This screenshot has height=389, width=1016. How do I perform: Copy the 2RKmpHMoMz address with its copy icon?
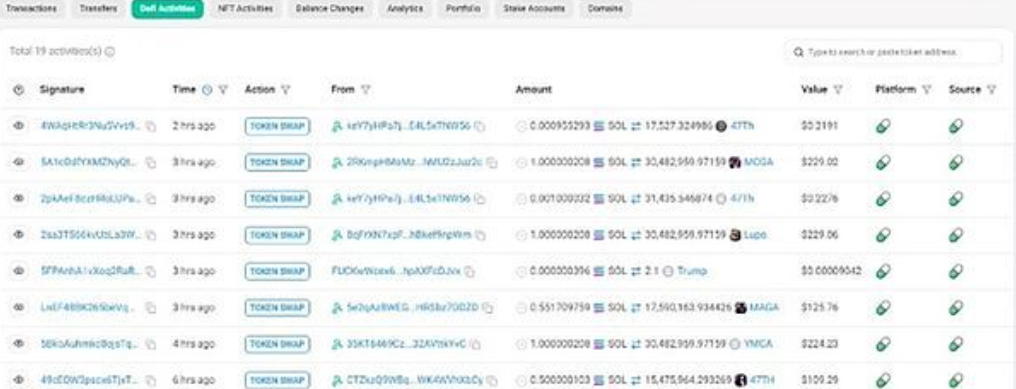pyautogui.click(x=492, y=163)
